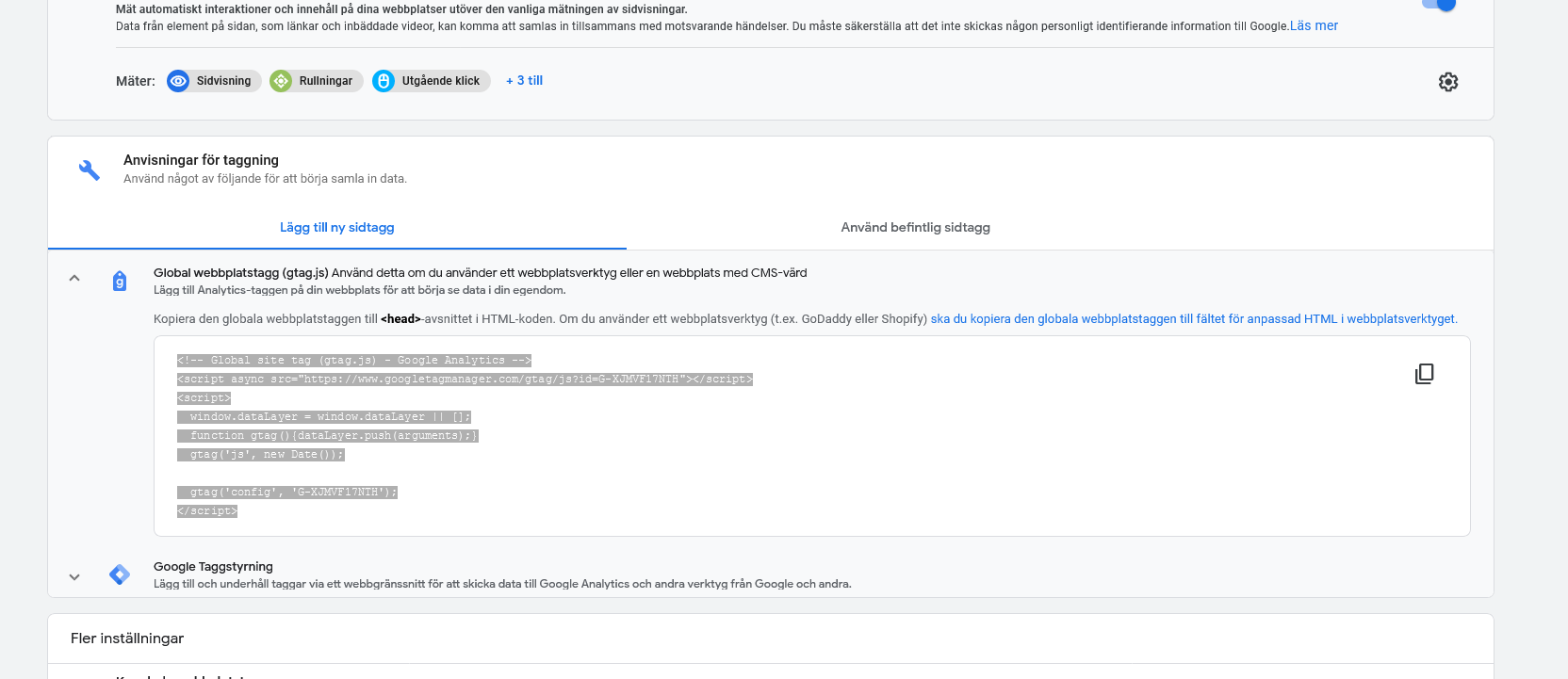Click the Sidvisning eye icon
Image resolution: width=1568 pixels, height=679 pixels.
(178, 81)
